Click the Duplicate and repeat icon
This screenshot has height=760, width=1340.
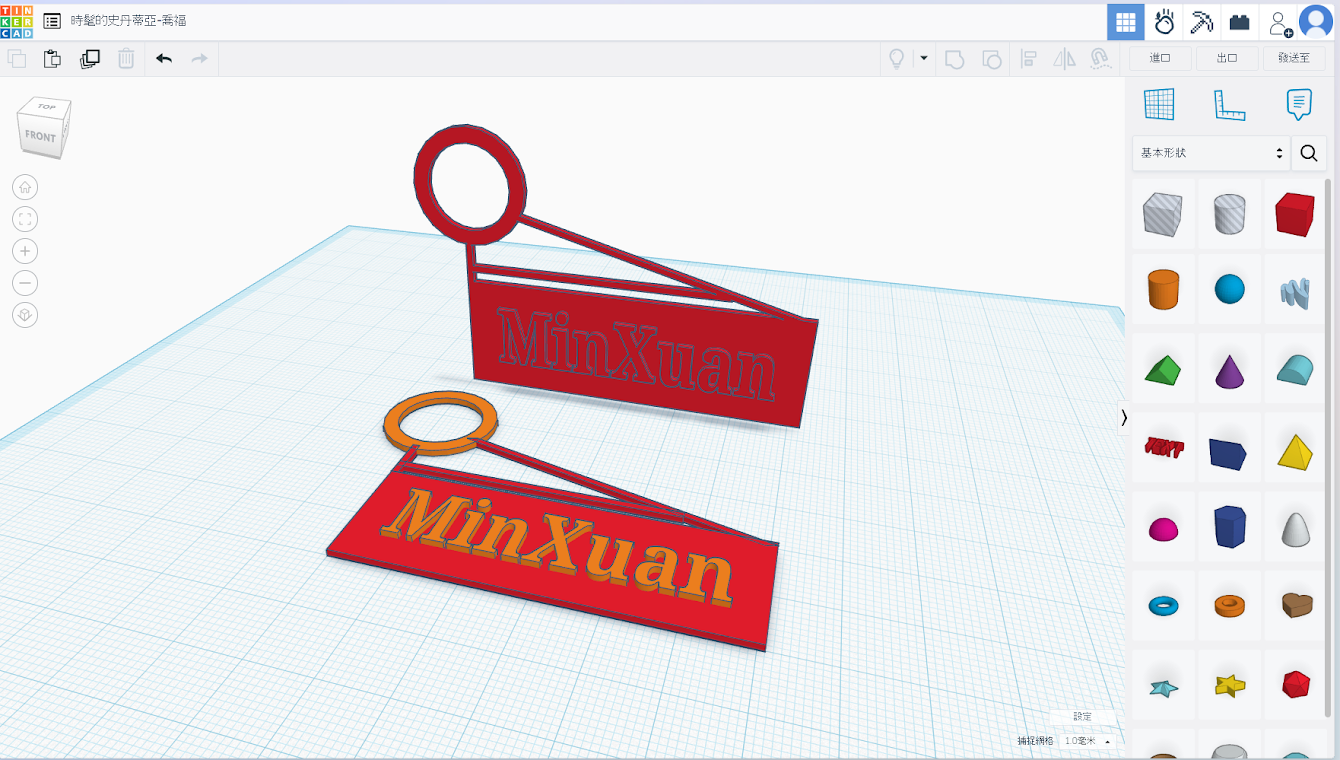click(90, 59)
